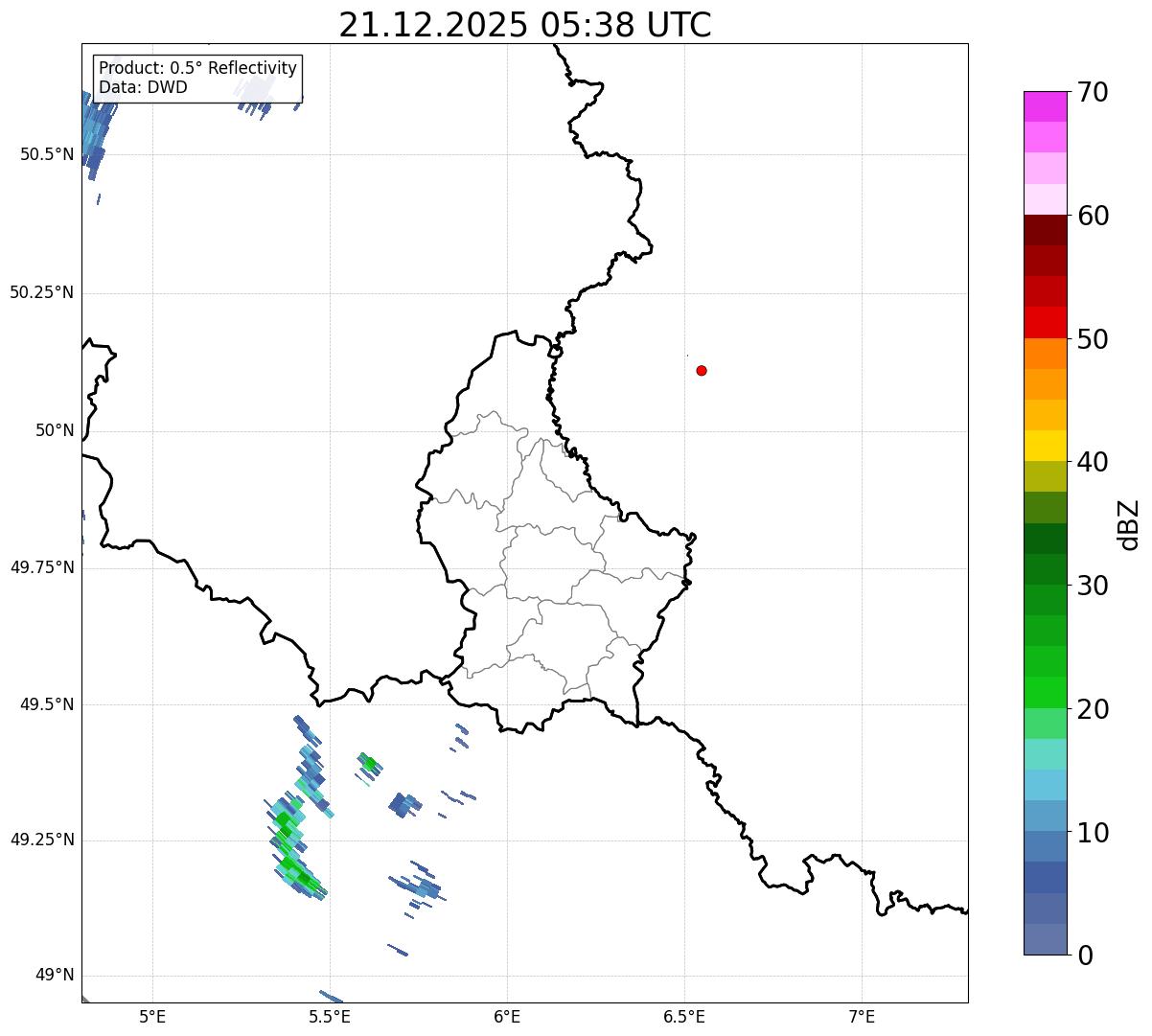1152x1036 pixels.
Task: Click the colorbar tick label 0
Action: [1084, 955]
